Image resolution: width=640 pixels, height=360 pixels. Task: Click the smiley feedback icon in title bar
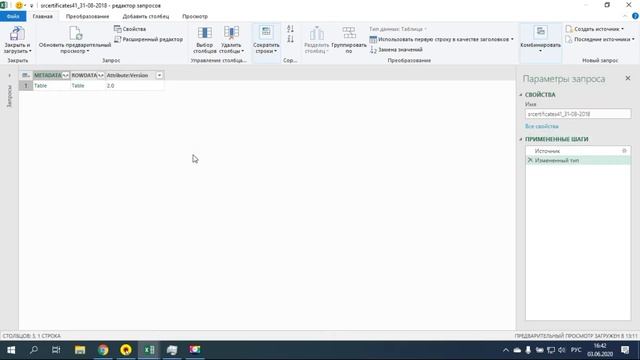coord(19,5)
